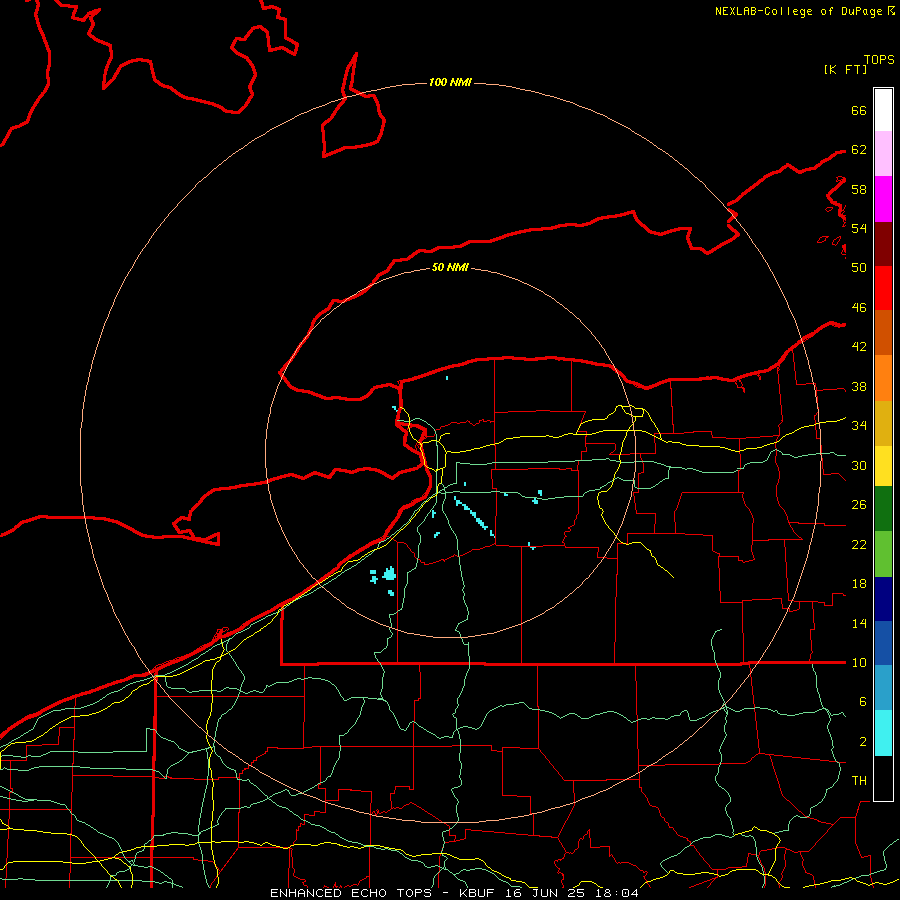Click the legend value 2

(x=863, y=742)
